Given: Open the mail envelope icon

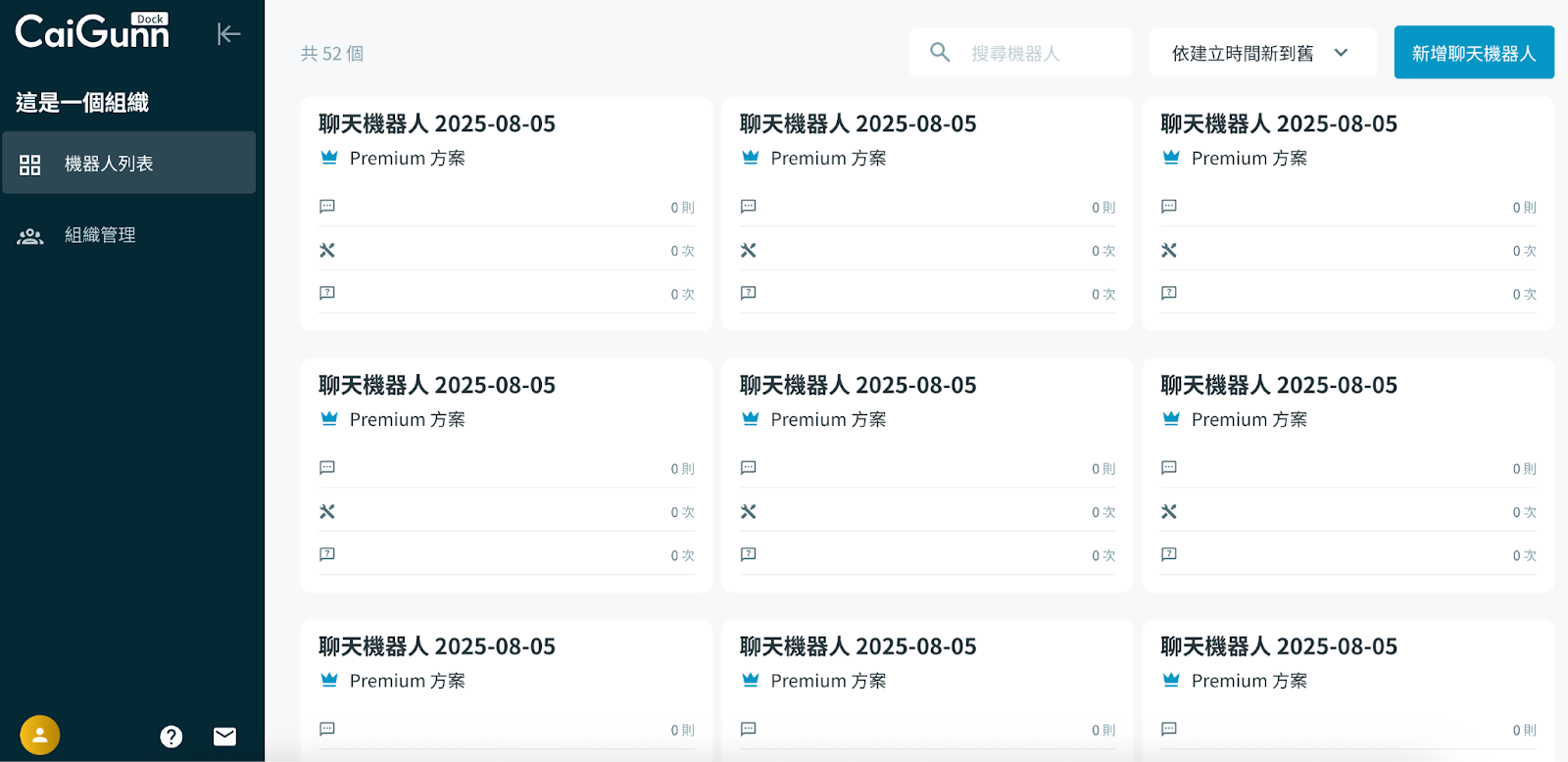Looking at the screenshot, I should click(224, 737).
